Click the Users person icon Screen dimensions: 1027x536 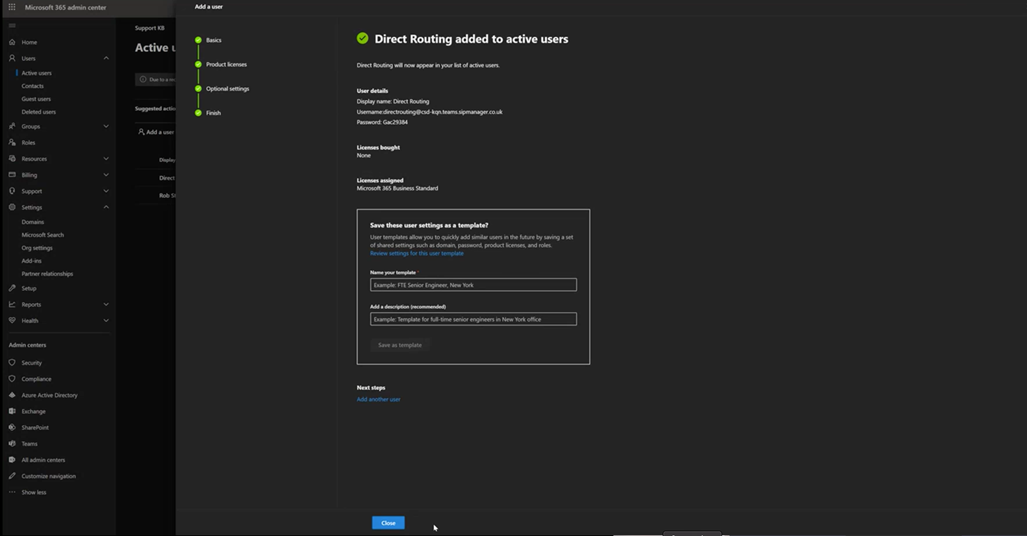point(12,58)
